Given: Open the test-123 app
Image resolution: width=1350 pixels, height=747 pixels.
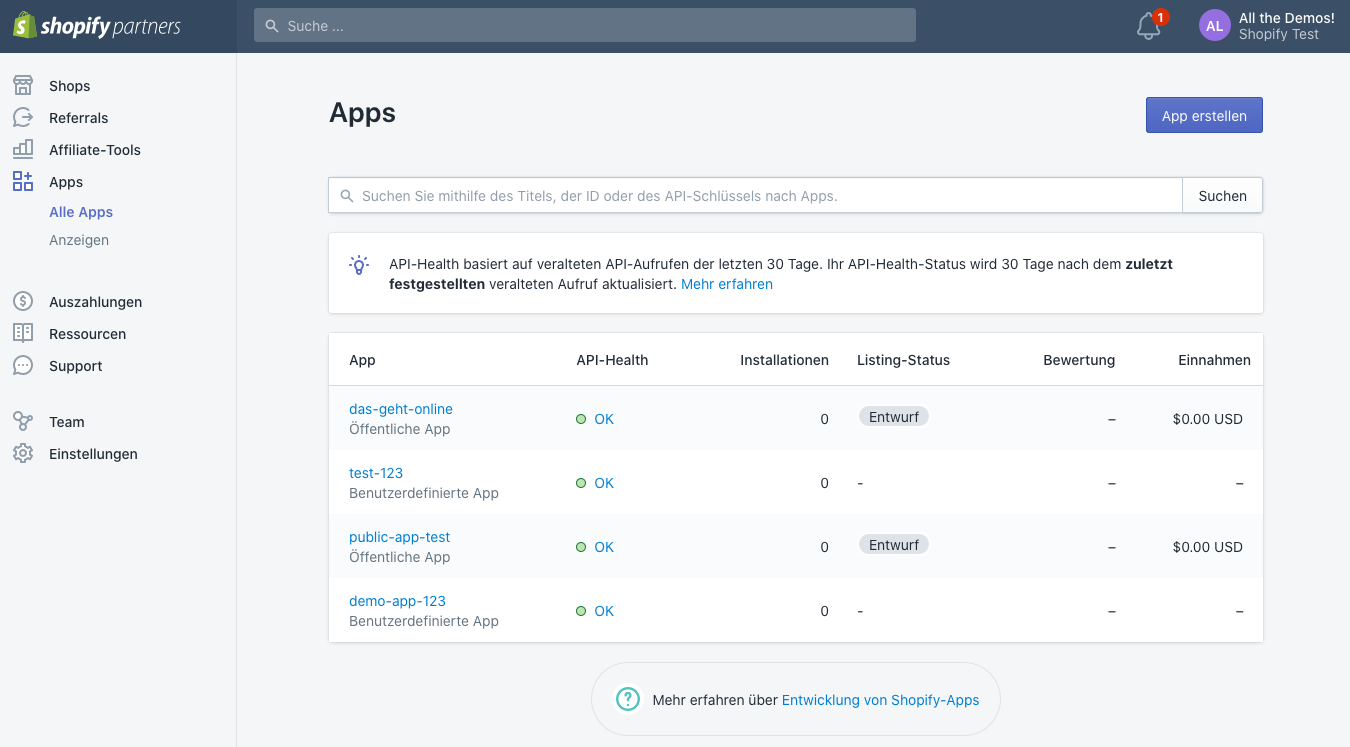Looking at the screenshot, I should 376,473.
